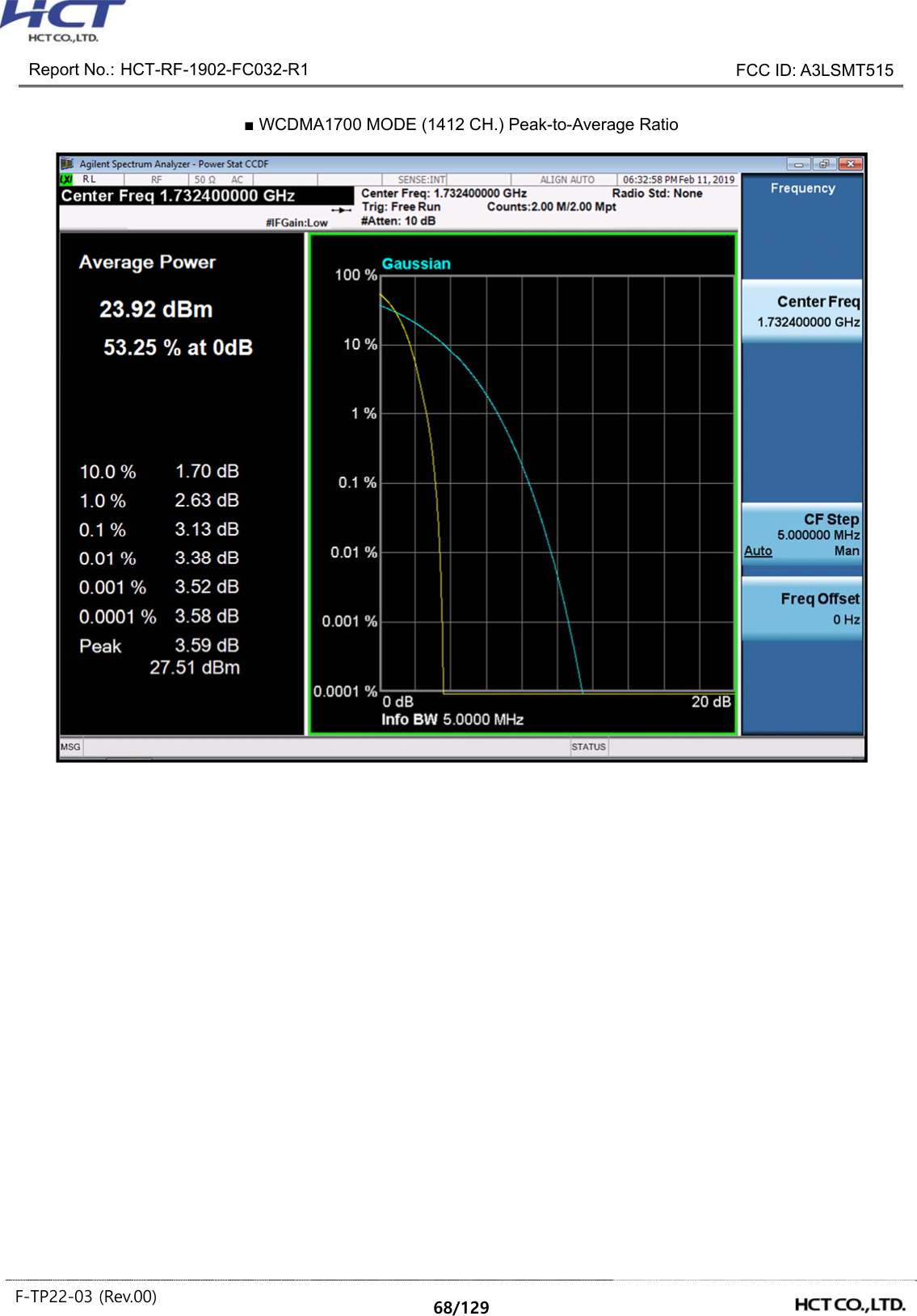Click the SENSE:INT status indicator
917x1316 pixels.
click(422, 180)
